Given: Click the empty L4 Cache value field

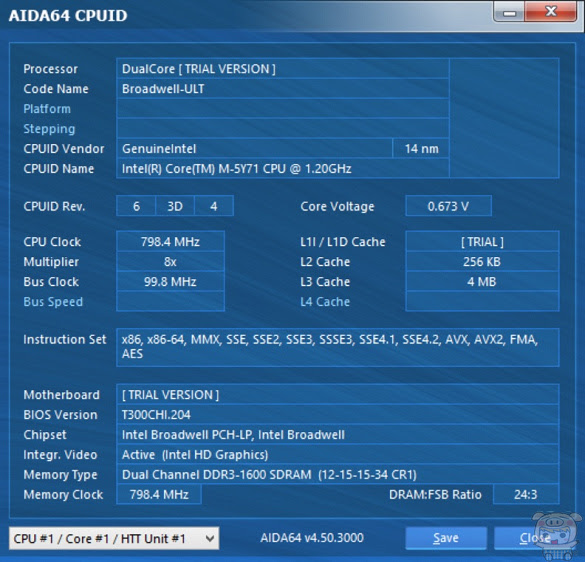Looking at the screenshot, I should coord(482,302).
